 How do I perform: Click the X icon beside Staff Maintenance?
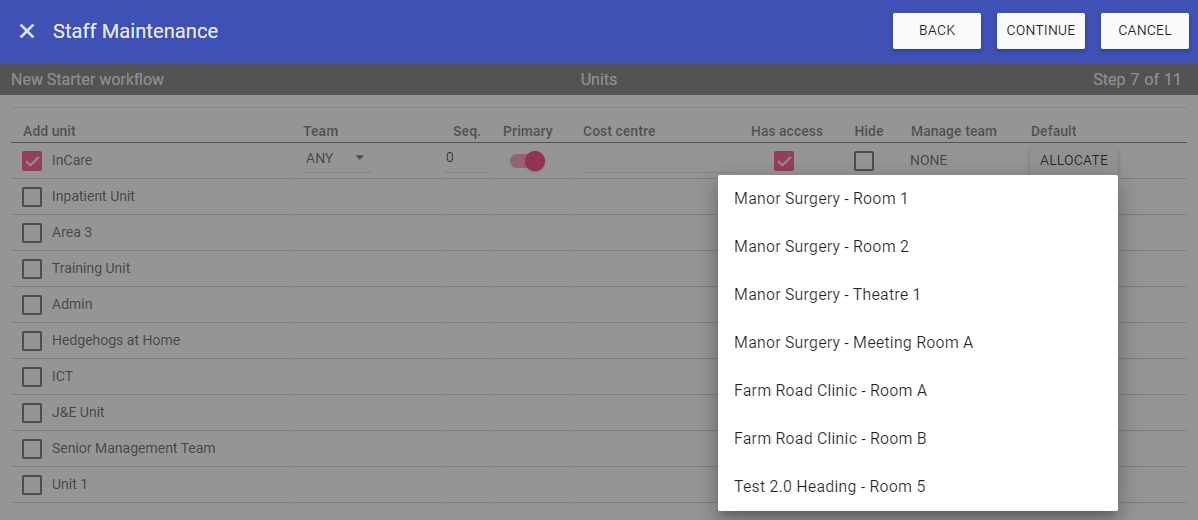tap(27, 31)
